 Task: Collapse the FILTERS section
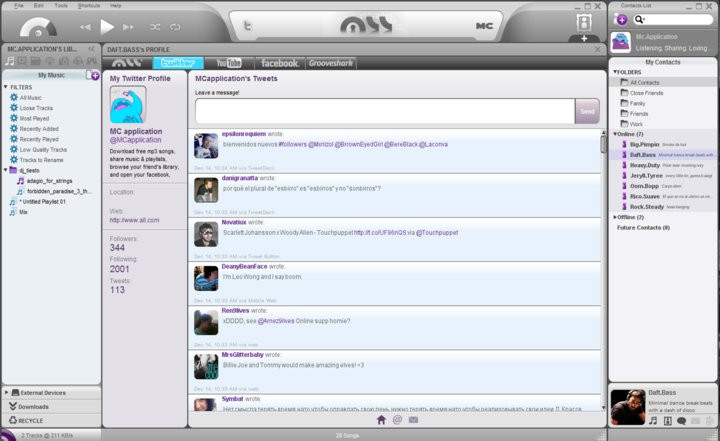point(6,87)
